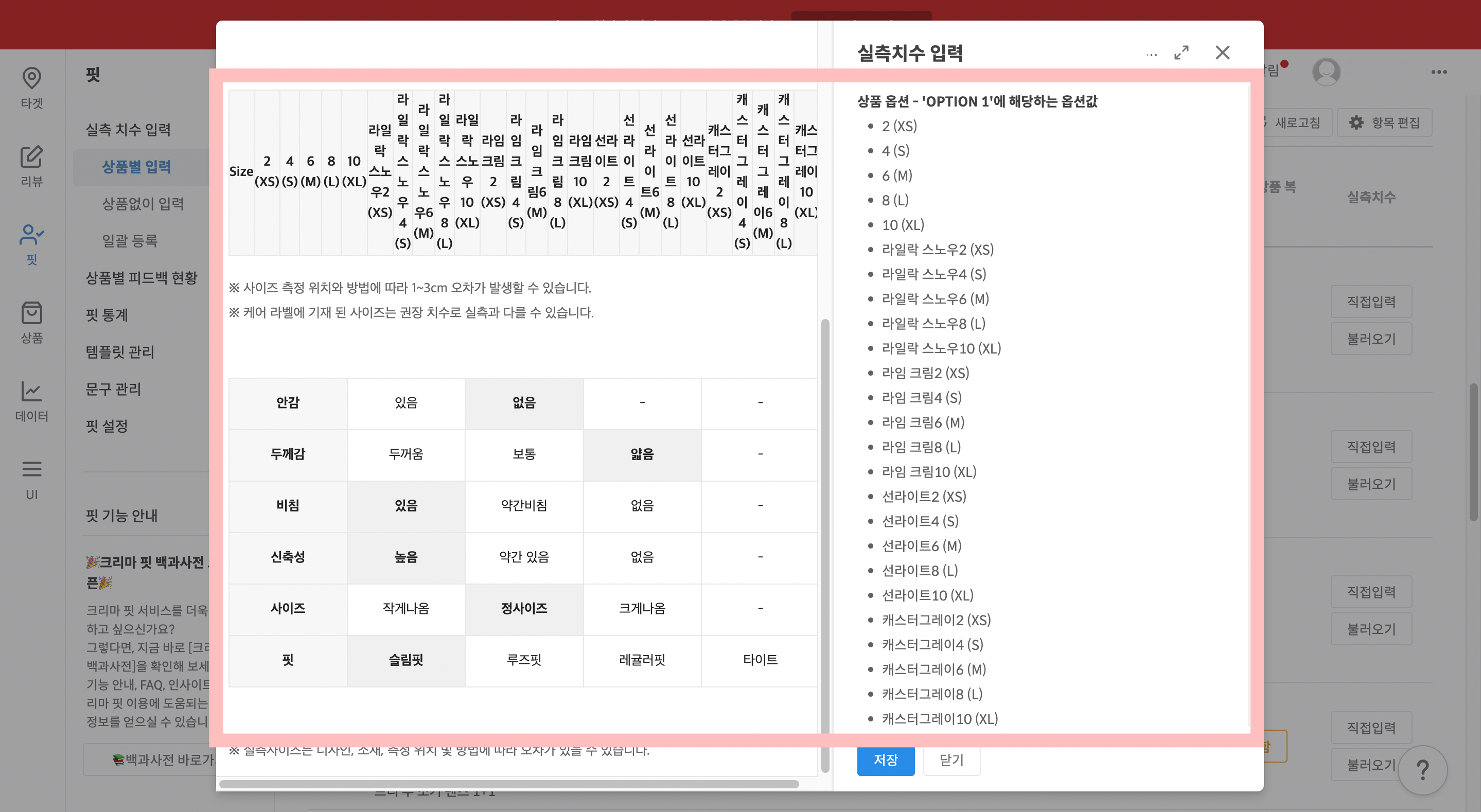Open the profile avatar in the header
1481x812 pixels.
point(1327,72)
